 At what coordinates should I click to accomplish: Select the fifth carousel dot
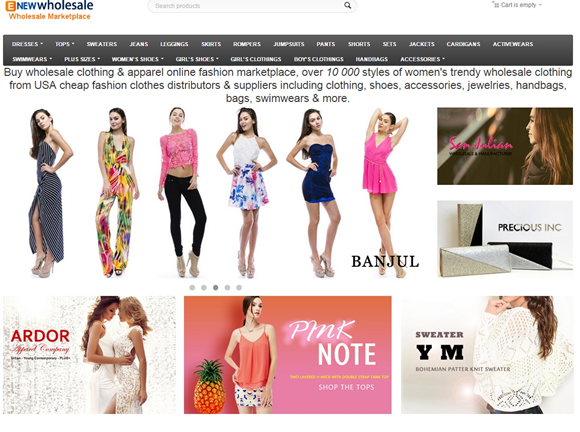pyautogui.click(x=239, y=287)
